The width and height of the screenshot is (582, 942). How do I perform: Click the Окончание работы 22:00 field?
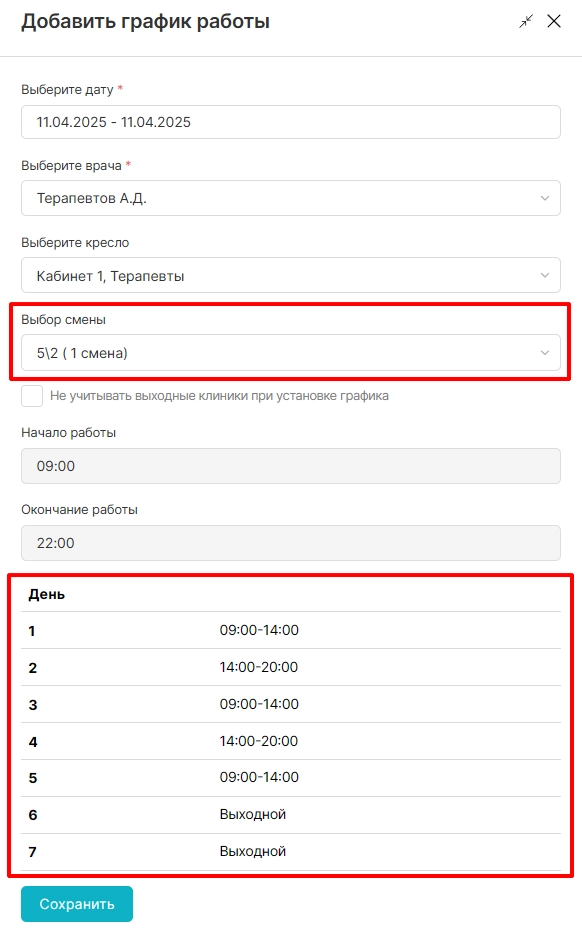[x=291, y=543]
